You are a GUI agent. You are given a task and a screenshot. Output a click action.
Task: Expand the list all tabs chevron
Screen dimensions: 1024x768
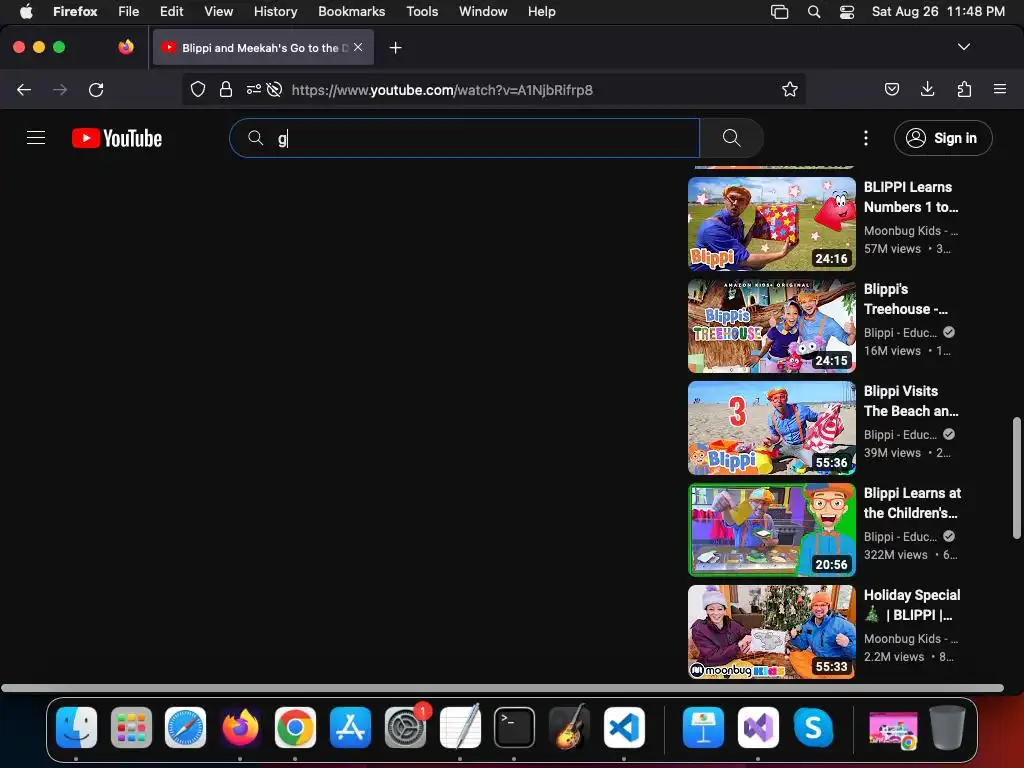964,47
